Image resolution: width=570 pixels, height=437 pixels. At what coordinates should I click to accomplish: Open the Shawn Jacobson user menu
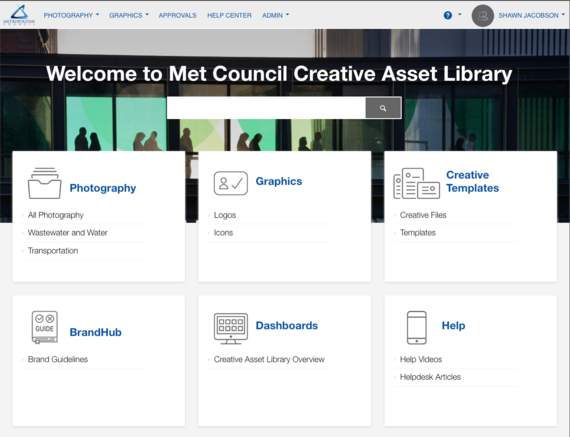[x=531, y=15]
